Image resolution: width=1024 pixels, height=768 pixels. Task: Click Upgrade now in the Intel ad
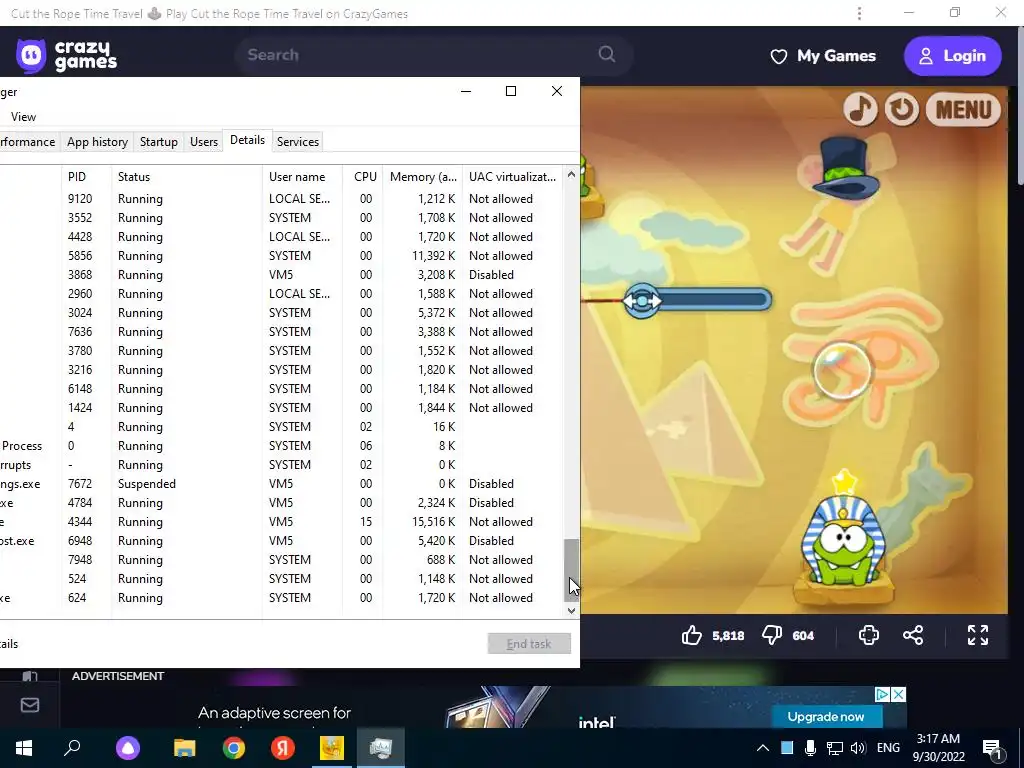click(825, 716)
